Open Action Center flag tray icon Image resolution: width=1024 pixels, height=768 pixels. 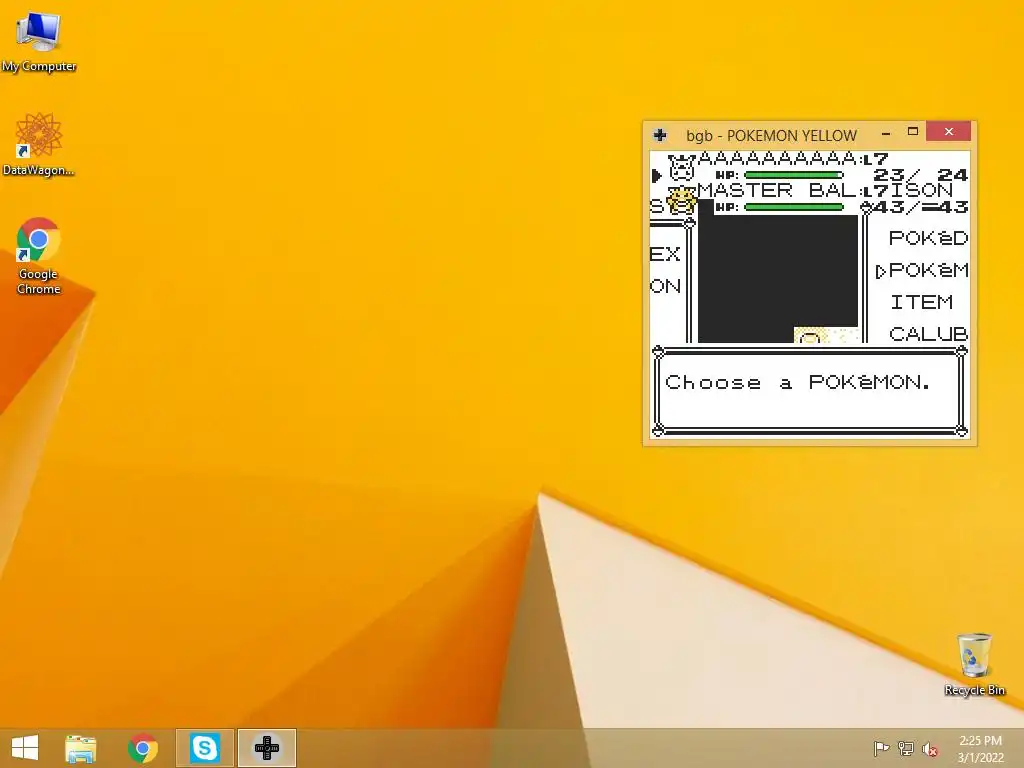[881, 748]
